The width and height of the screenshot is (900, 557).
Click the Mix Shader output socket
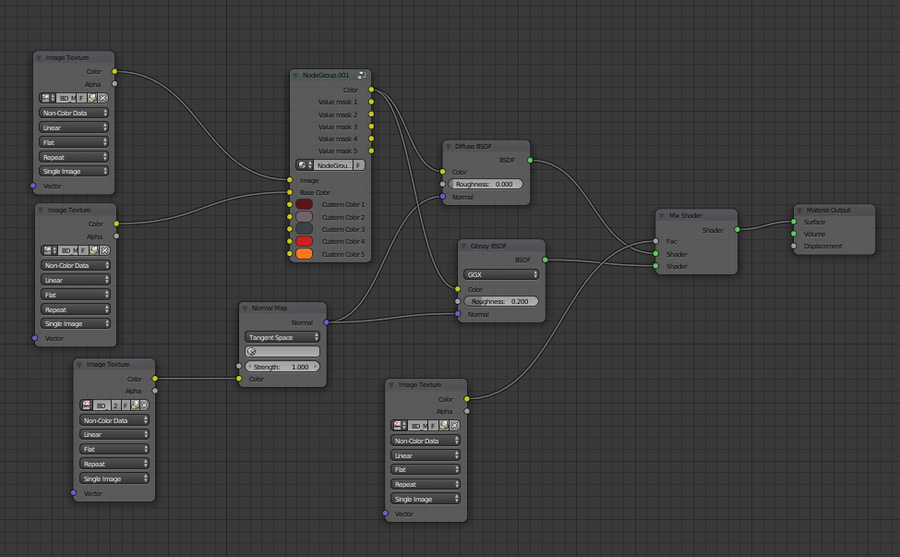[738, 230]
